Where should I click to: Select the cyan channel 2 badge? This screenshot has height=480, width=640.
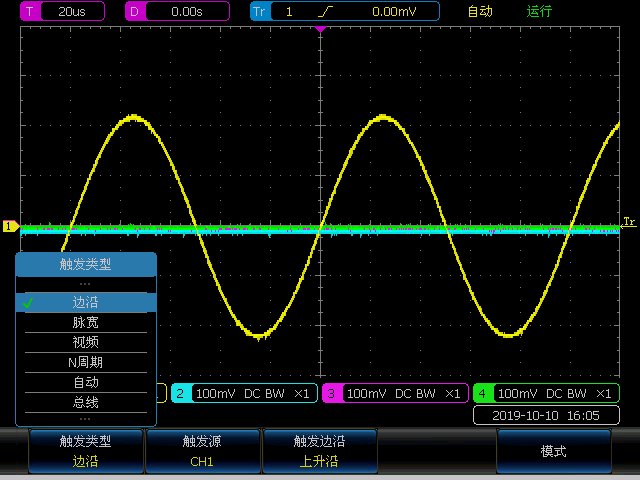[181, 393]
